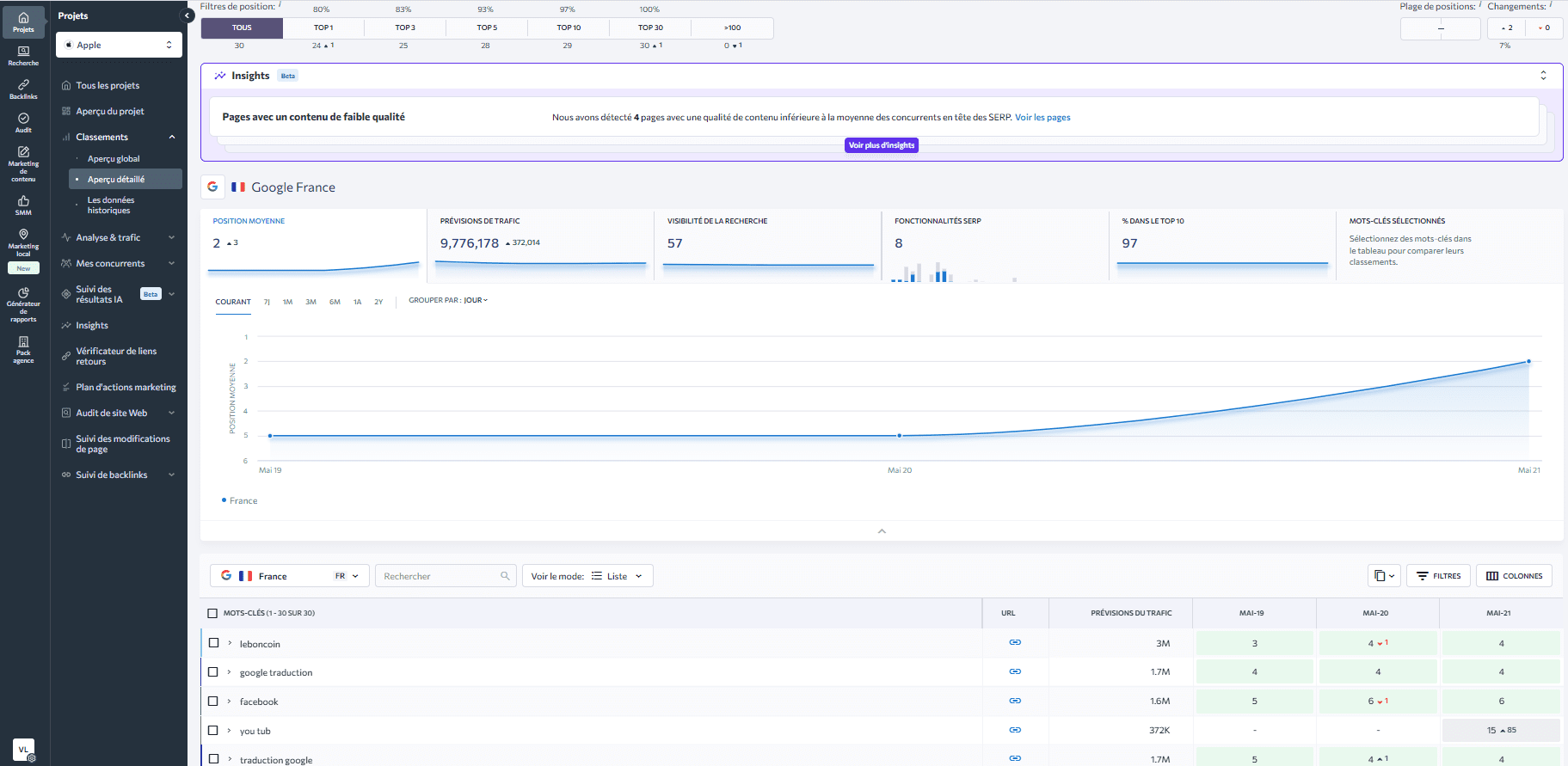Click the Google logo next to Google France
The width and height of the screenshot is (1568, 766).
click(212, 187)
